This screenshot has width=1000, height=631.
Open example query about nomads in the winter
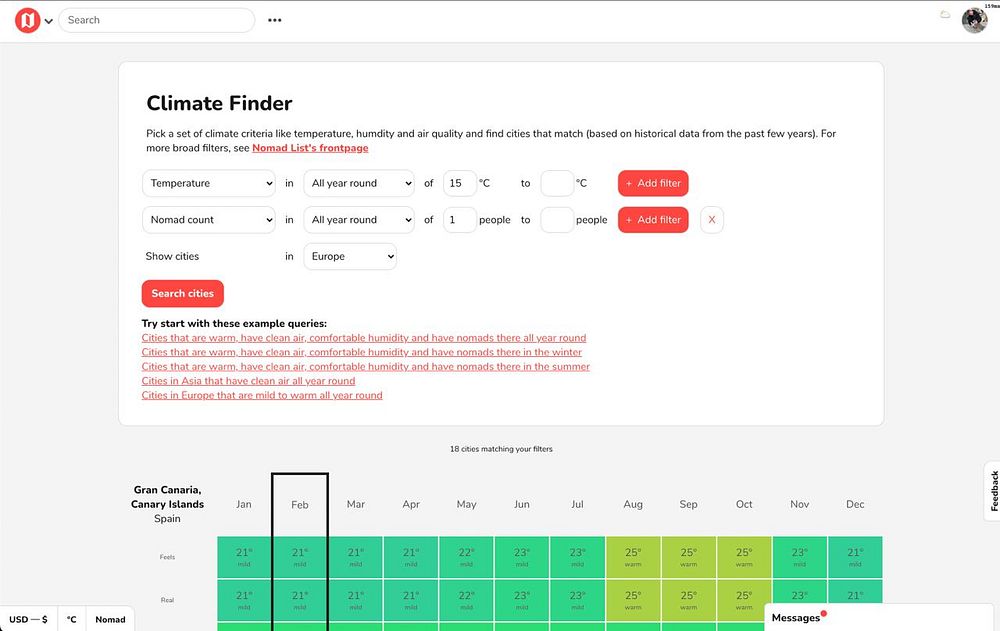(x=362, y=352)
